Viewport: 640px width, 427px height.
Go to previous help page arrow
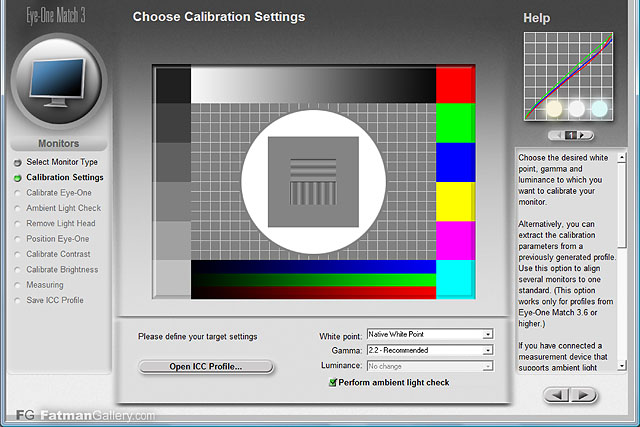pyautogui.click(x=557, y=135)
